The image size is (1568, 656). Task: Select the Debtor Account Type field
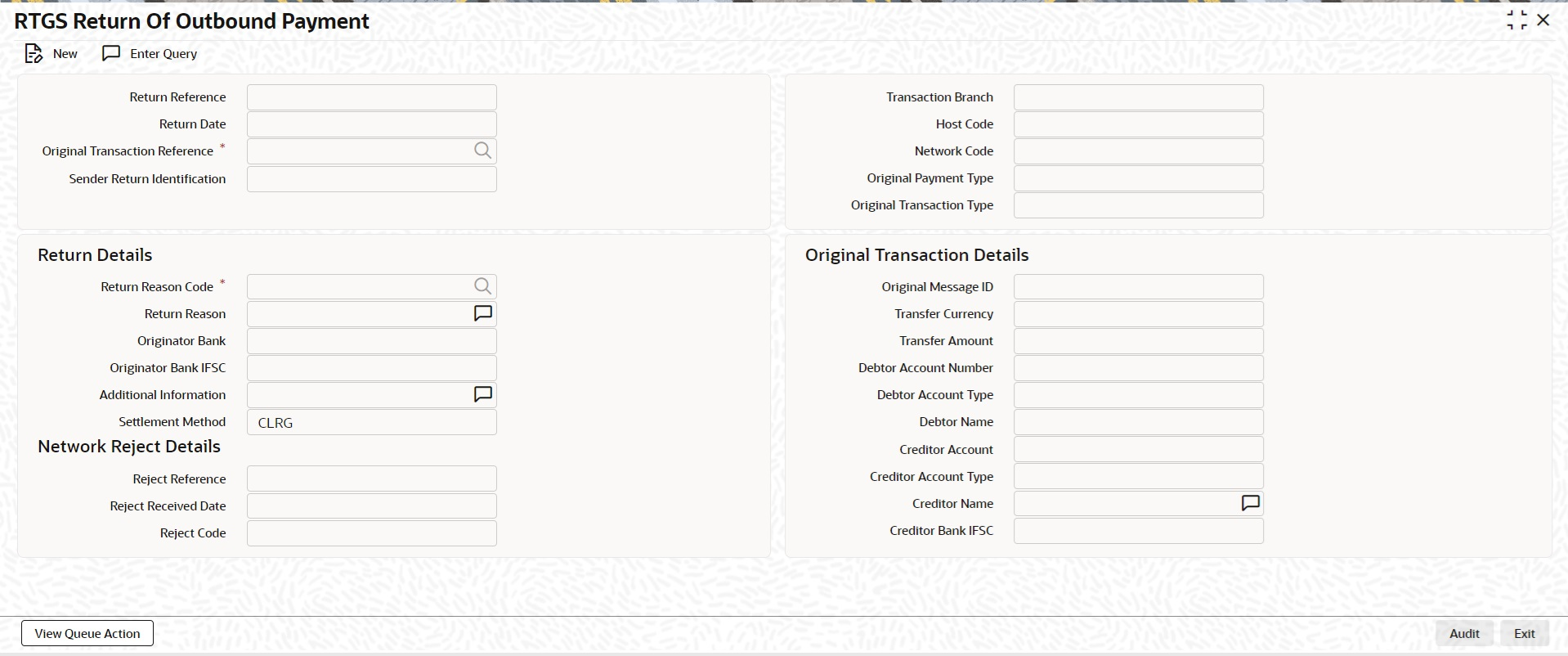point(1139,395)
